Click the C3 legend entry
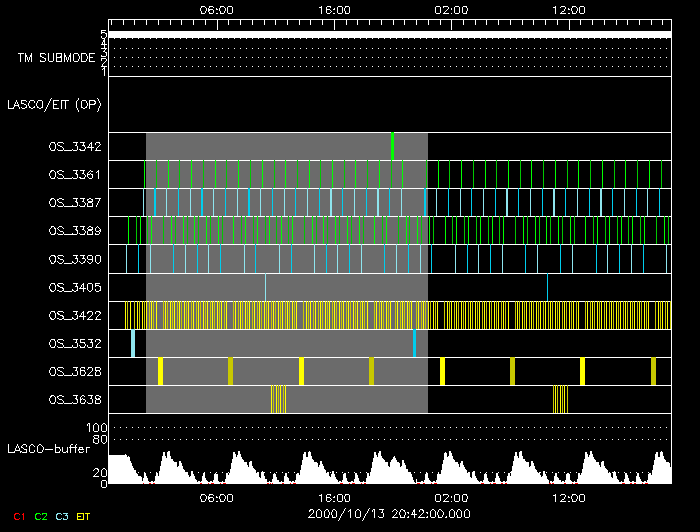The width and height of the screenshot is (700, 532). click(x=62, y=516)
